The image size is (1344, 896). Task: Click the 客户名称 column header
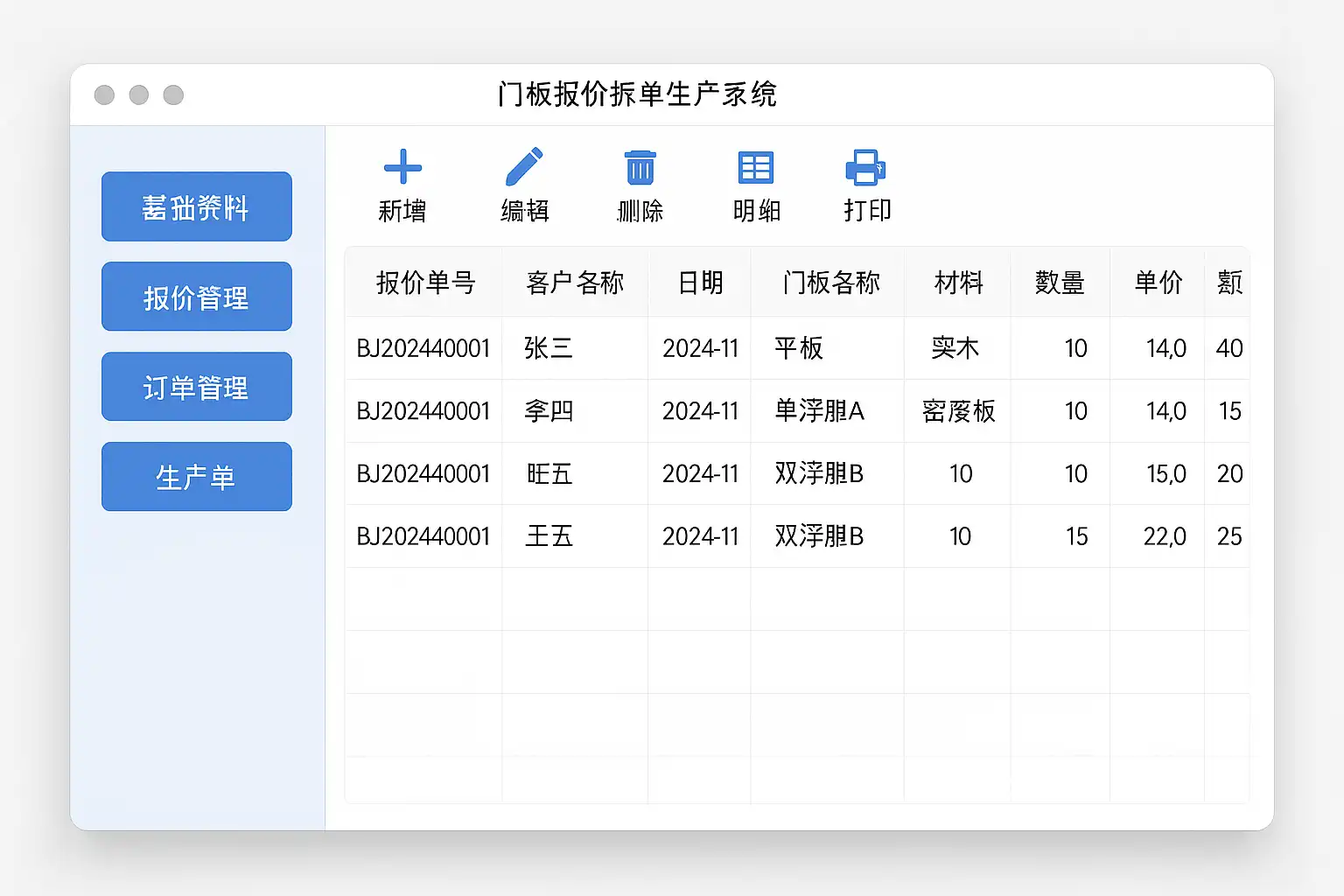click(x=575, y=283)
